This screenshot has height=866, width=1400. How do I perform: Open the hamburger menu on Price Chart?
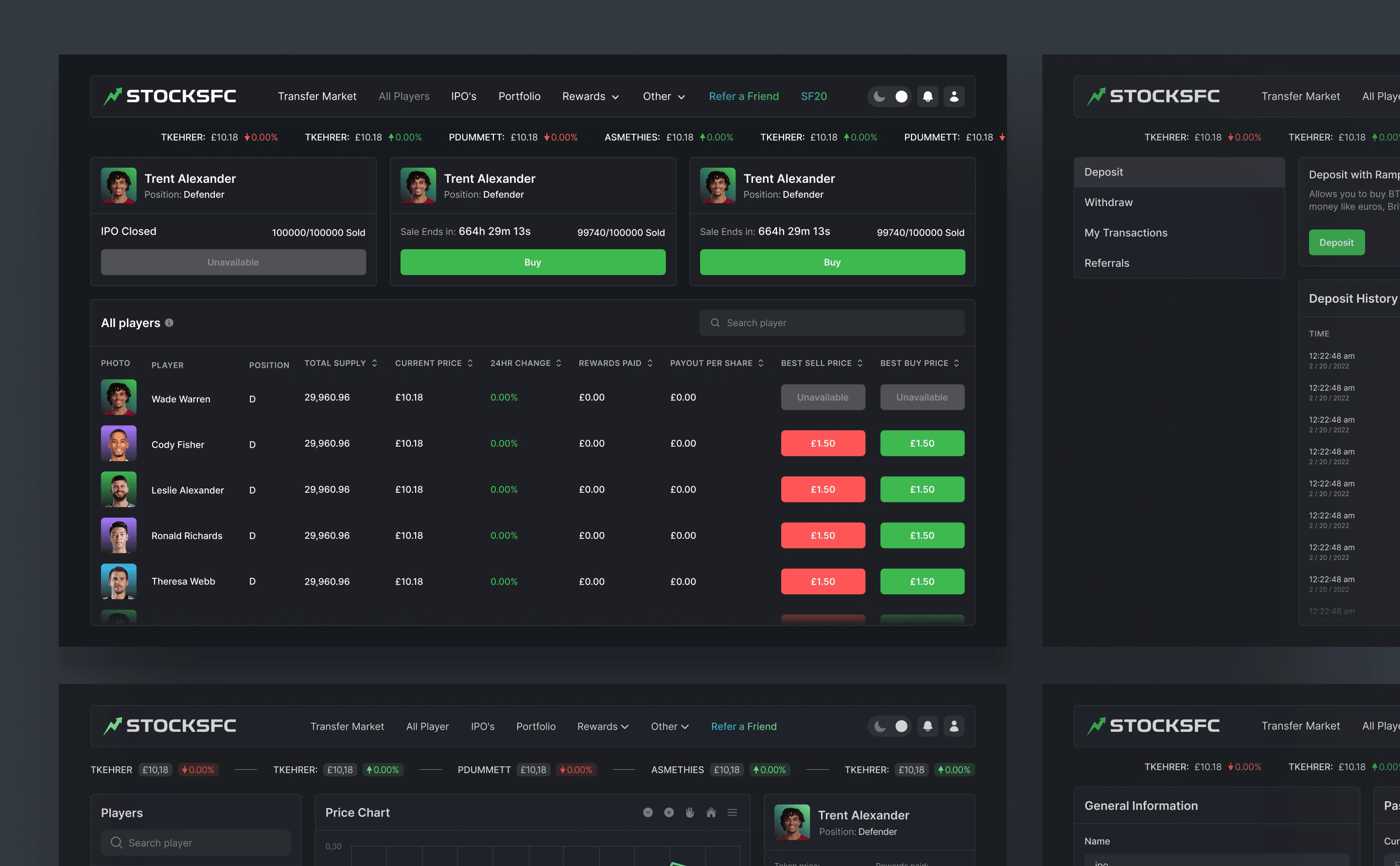[x=732, y=812]
